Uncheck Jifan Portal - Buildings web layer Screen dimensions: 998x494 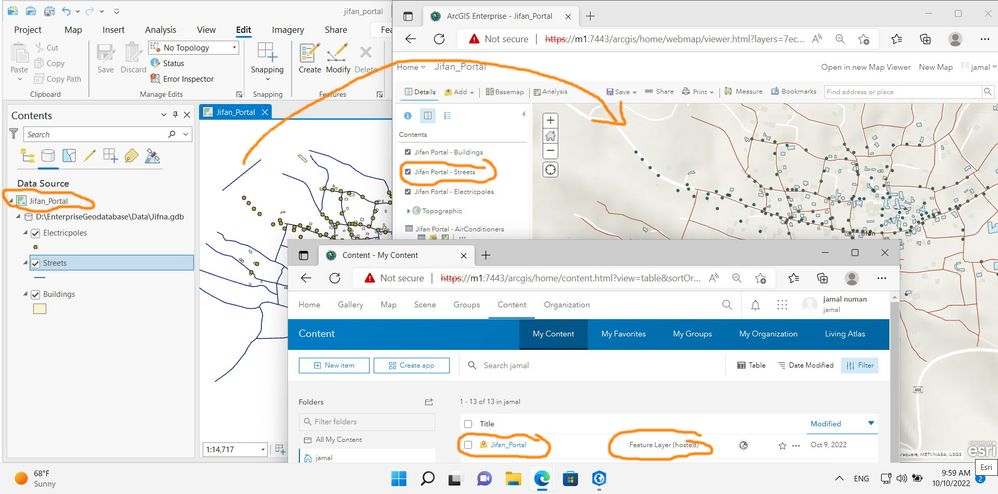click(408, 152)
